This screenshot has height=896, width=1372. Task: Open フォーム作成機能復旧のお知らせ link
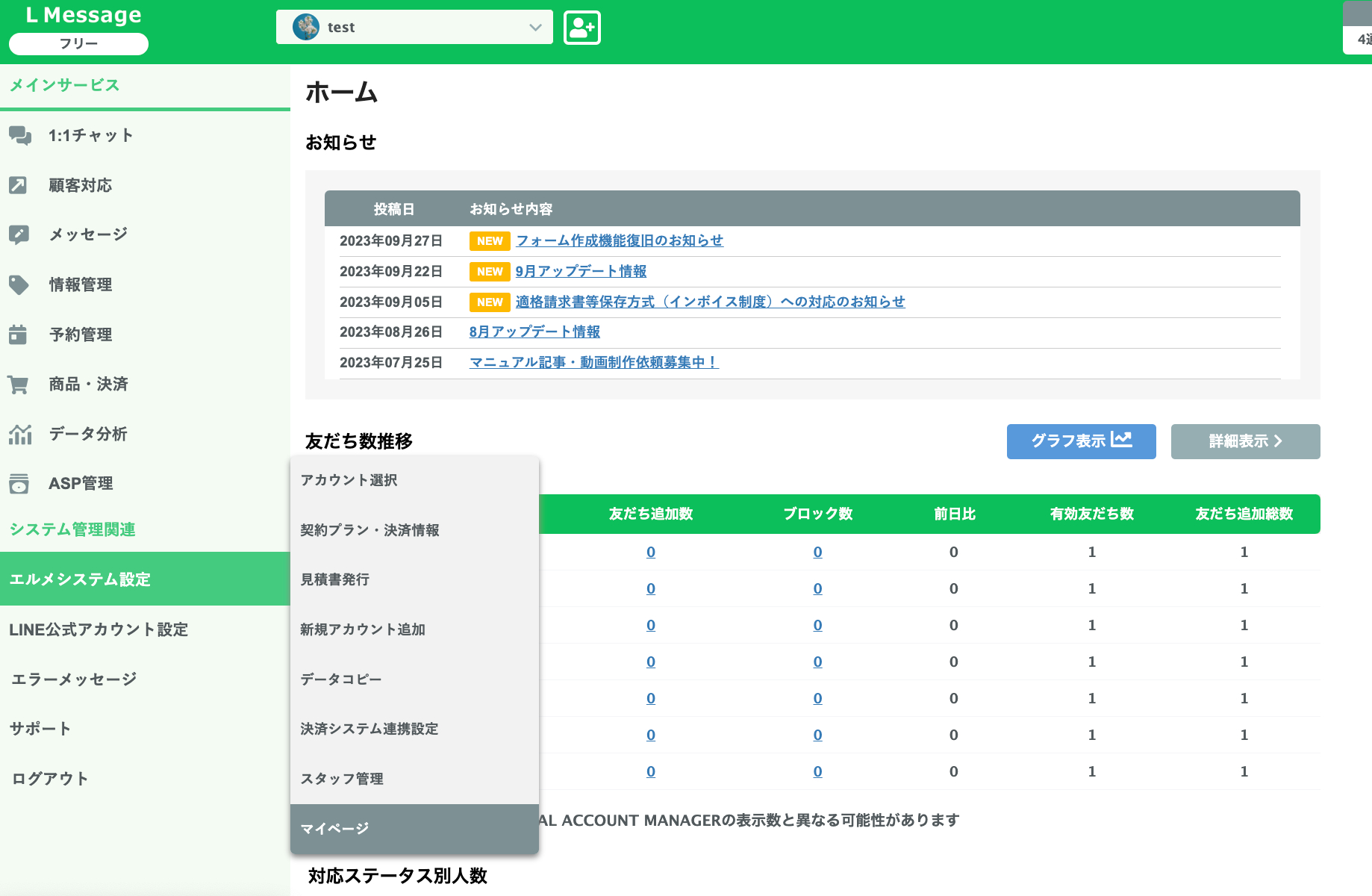pos(620,240)
